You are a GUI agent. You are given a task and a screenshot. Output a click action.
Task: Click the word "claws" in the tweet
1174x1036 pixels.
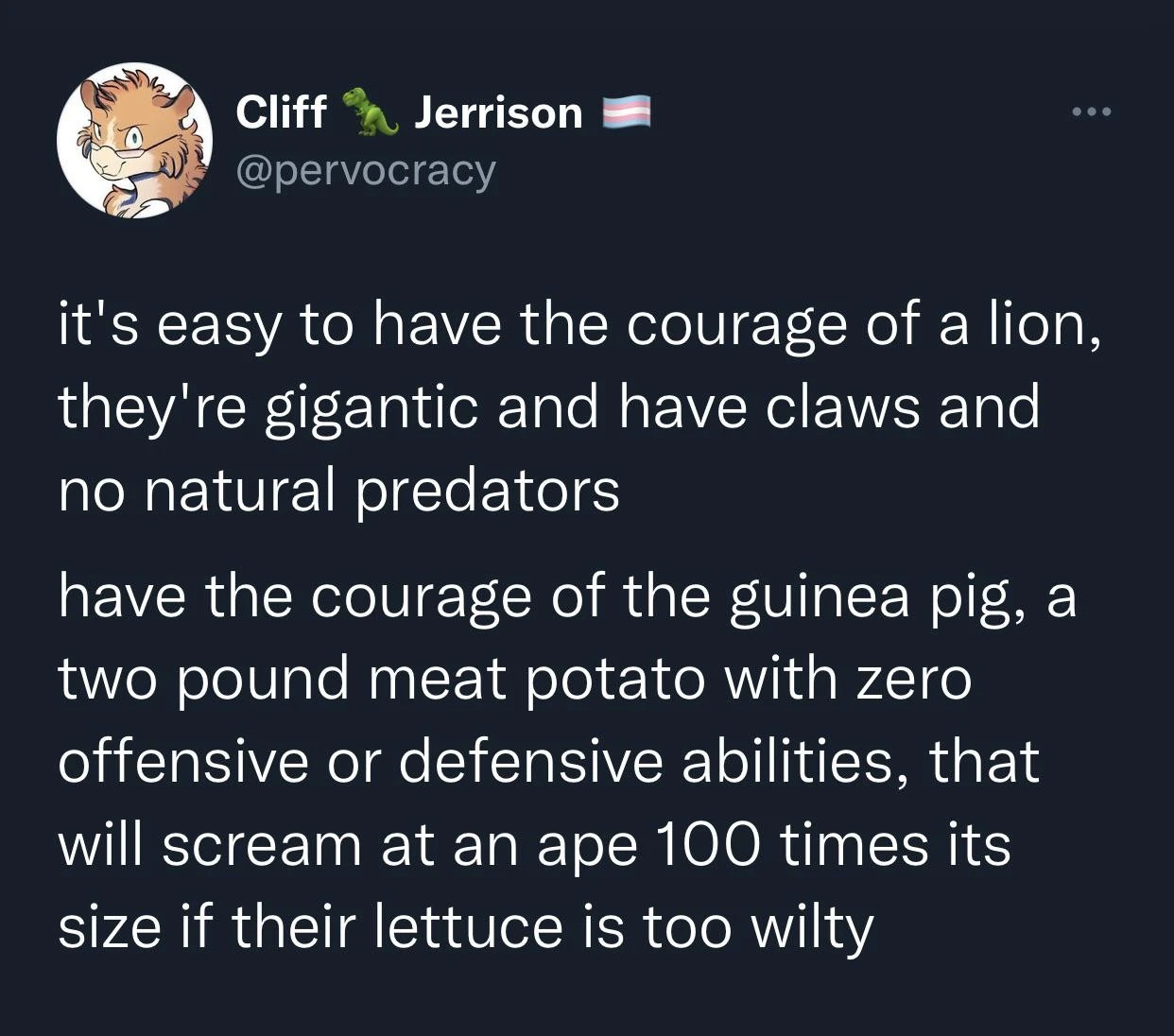click(840, 406)
